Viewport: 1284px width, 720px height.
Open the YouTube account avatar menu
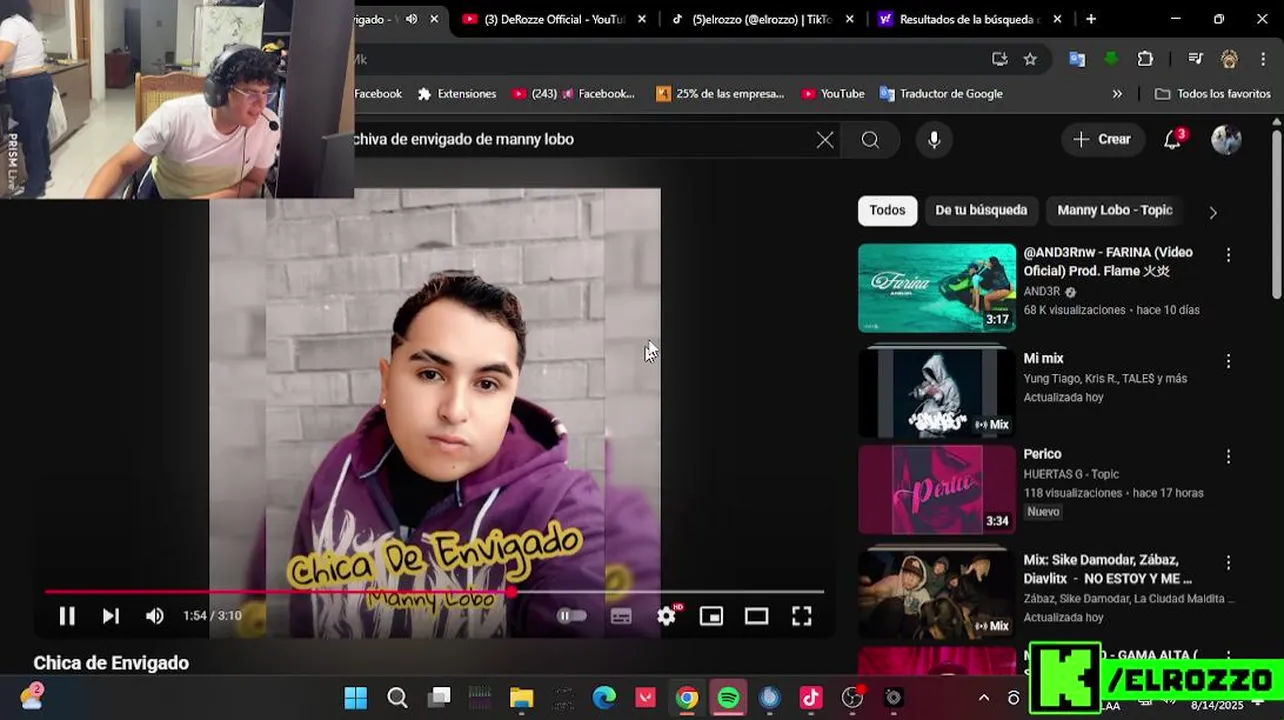tap(1226, 140)
